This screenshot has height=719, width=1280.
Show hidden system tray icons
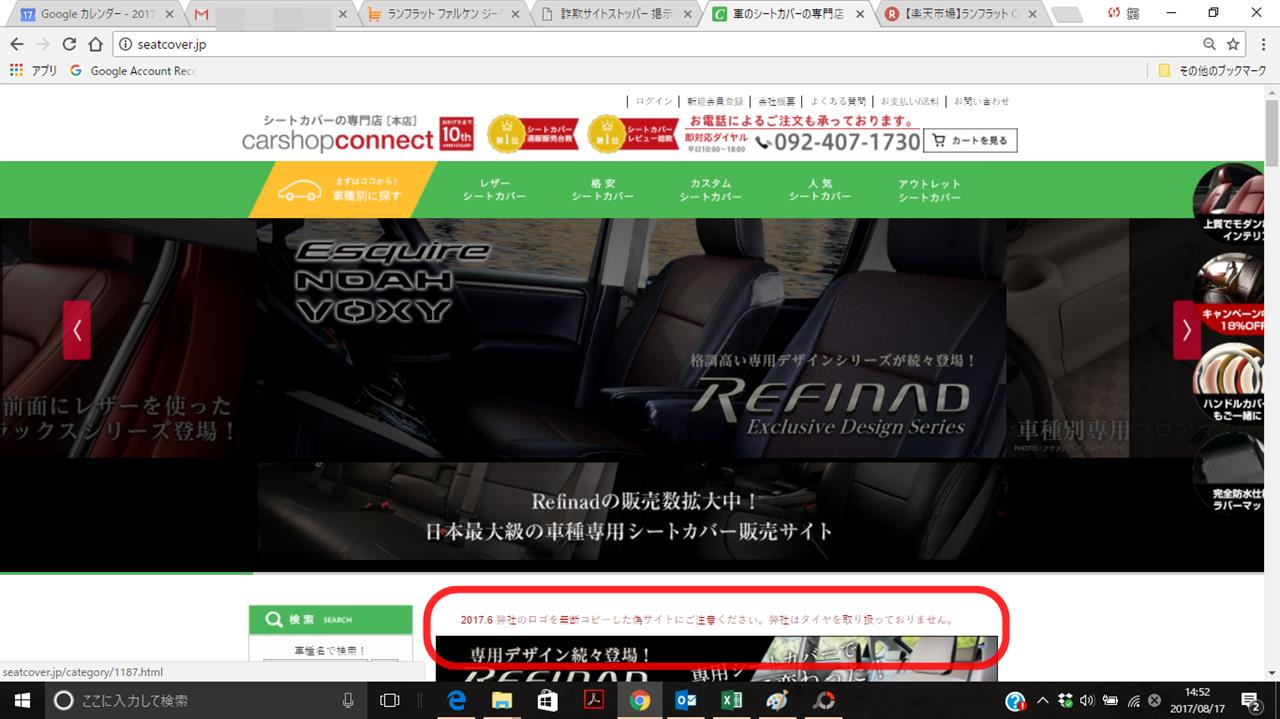(x=1043, y=700)
